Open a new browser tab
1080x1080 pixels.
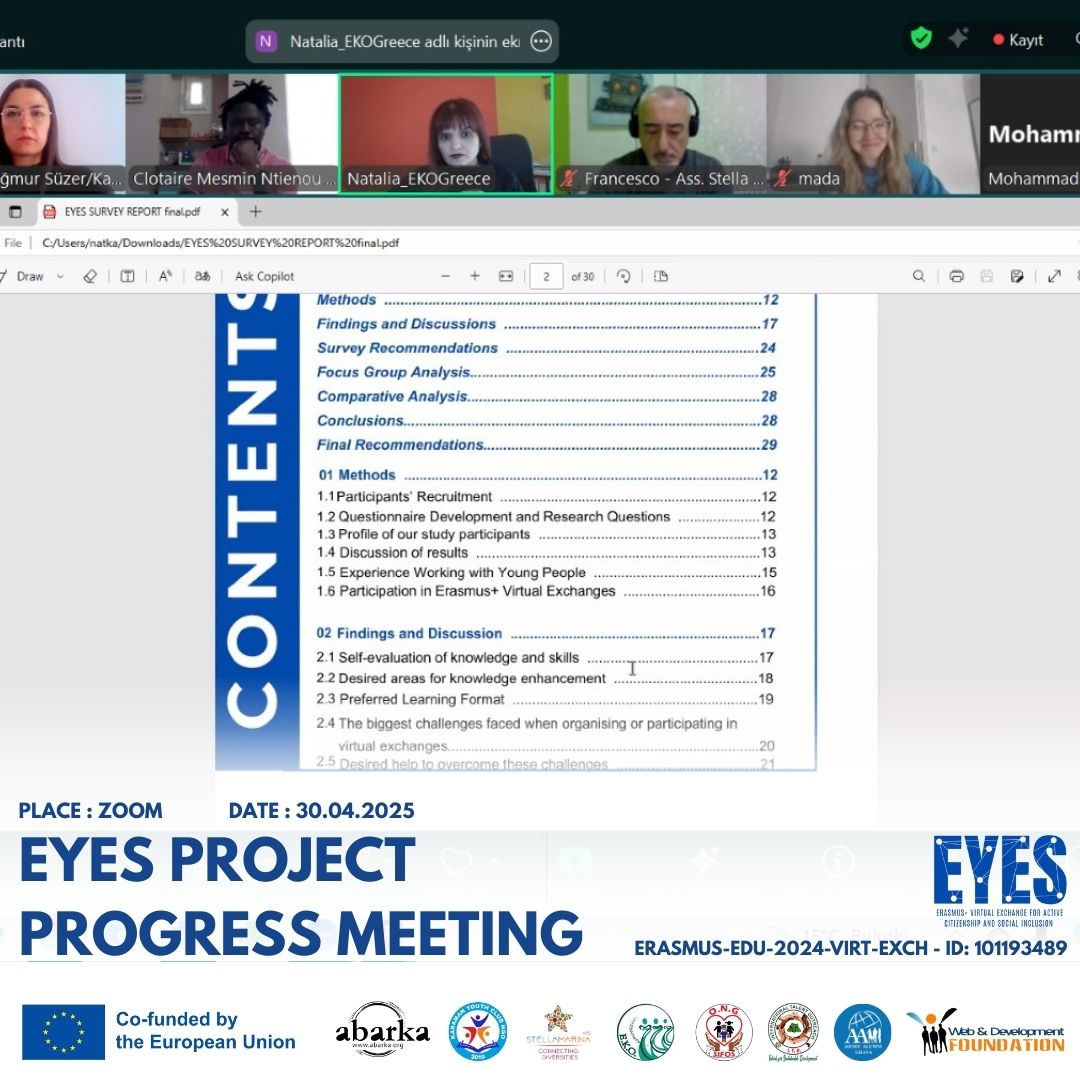256,211
